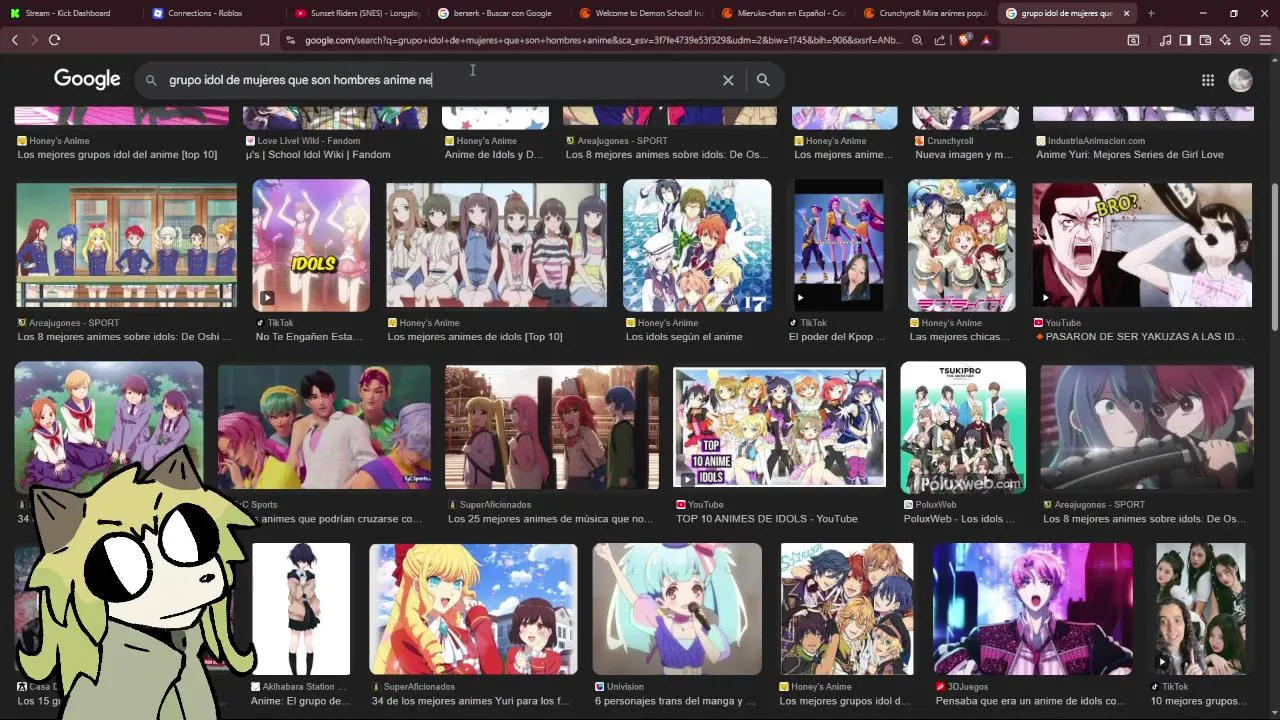This screenshot has height=720, width=1280.
Task: Open the Google account avatar
Action: coord(1240,80)
